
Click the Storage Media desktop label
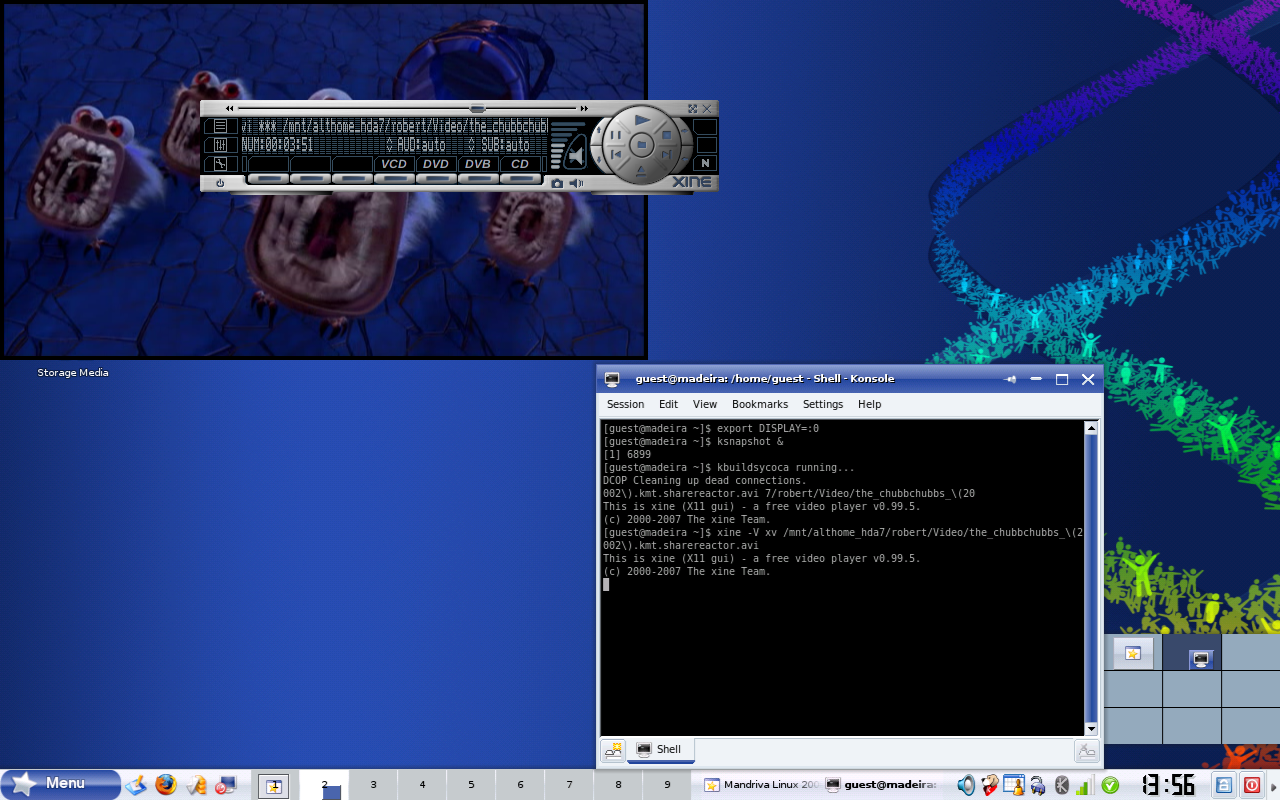point(73,373)
